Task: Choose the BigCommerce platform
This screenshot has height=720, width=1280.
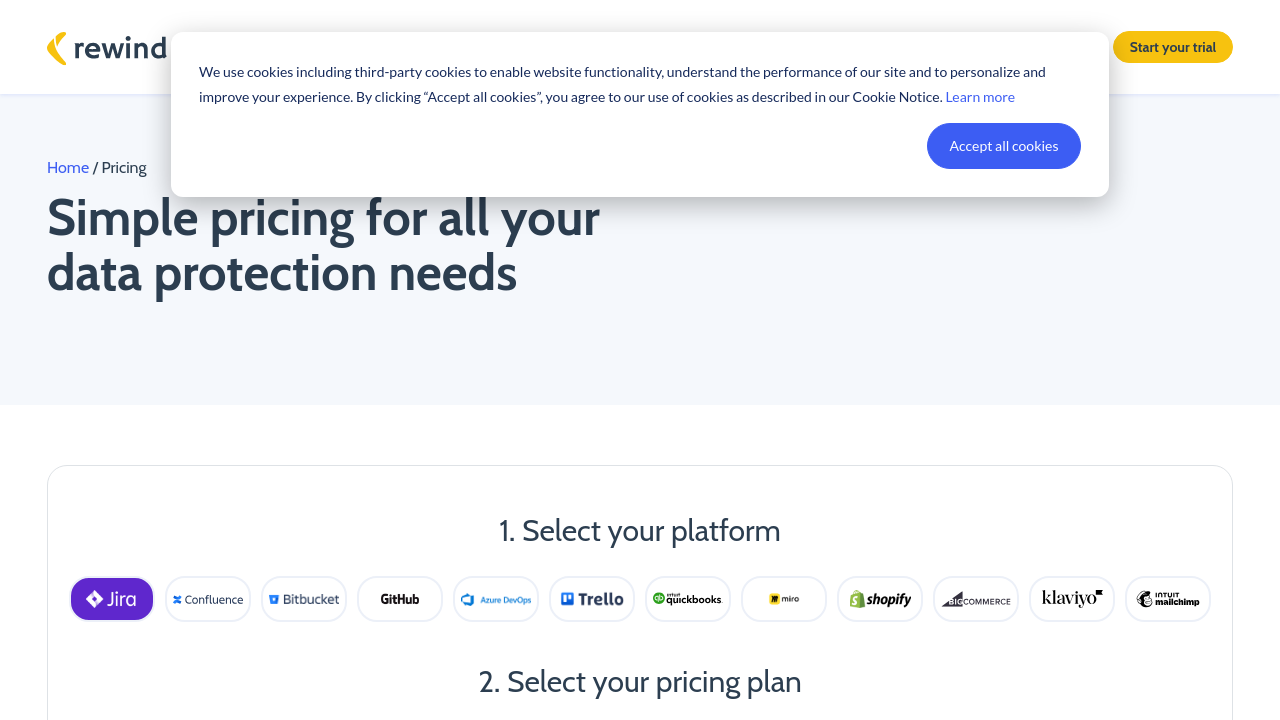Action: coord(976,599)
